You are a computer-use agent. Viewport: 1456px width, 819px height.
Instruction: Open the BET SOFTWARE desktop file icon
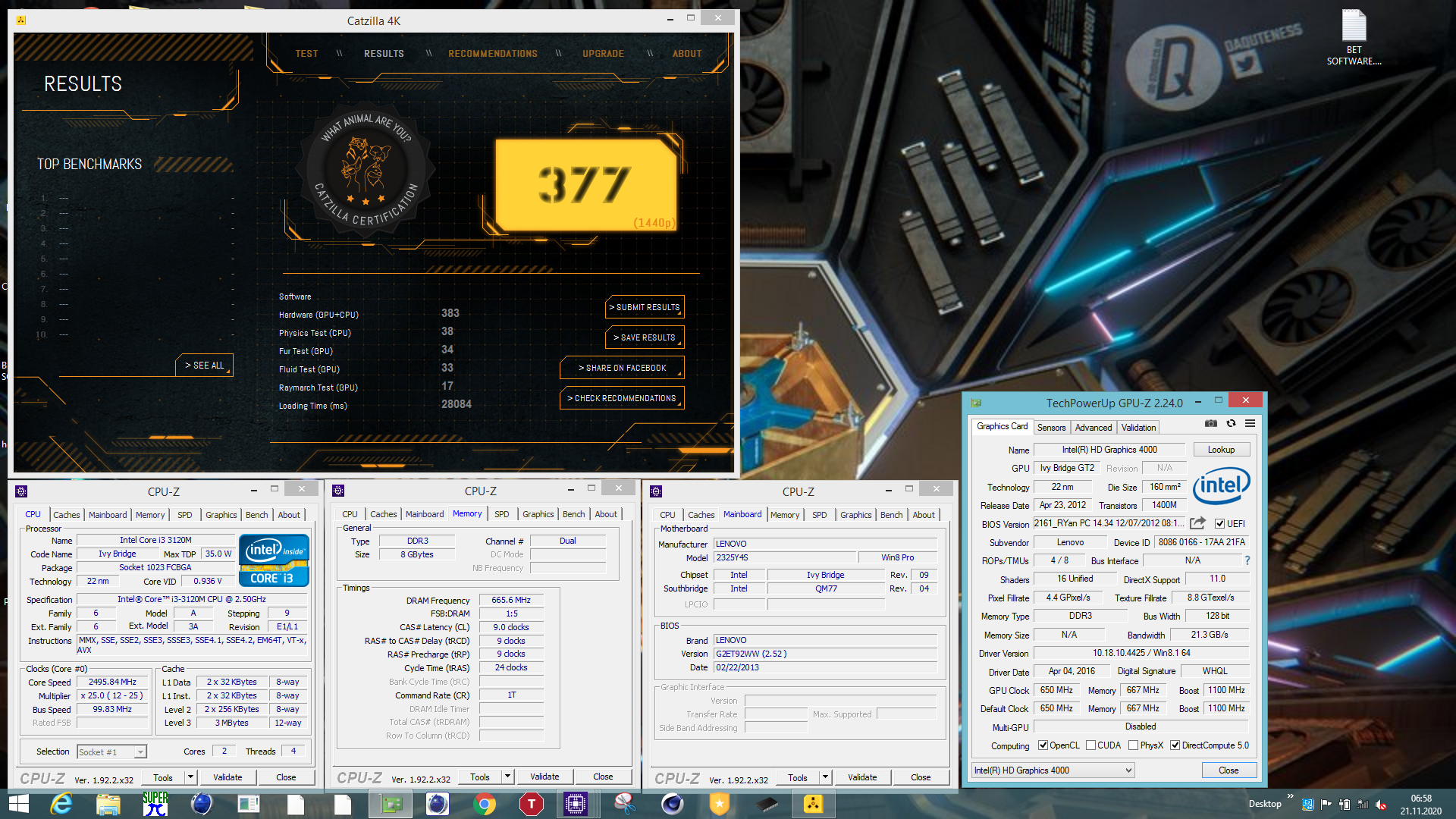[1354, 37]
